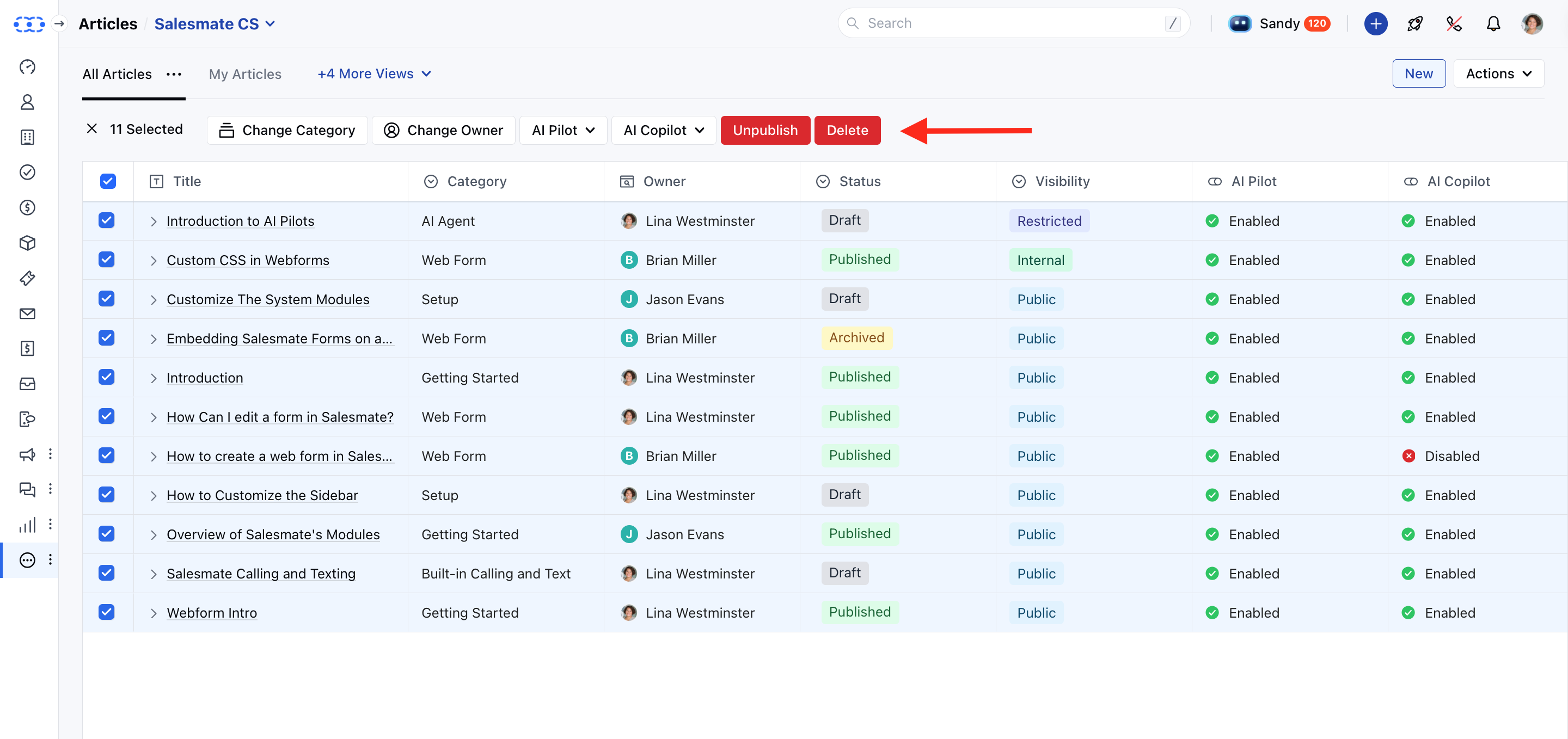Open AI Copilot bulk dropdown
This screenshot has width=1568, height=739.
pos(664,130)
